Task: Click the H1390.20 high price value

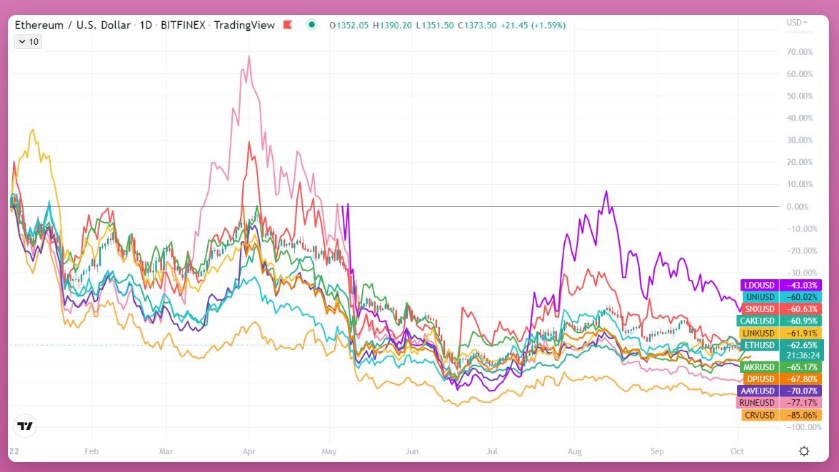Action: click(392, 25)
